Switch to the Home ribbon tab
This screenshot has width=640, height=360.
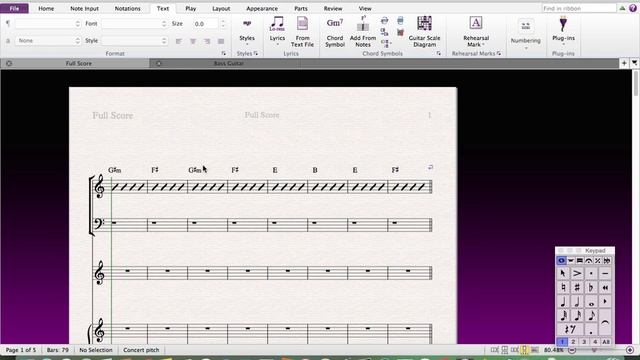click(x=46, y=8)
